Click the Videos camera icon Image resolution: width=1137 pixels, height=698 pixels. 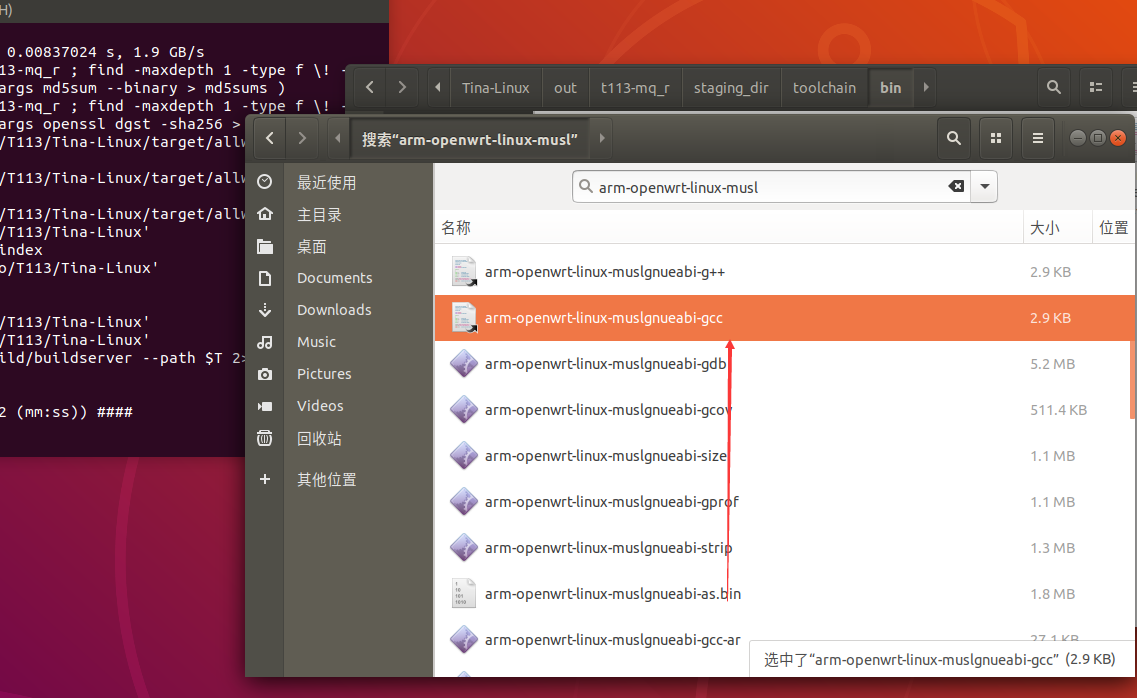click(265, 406)
